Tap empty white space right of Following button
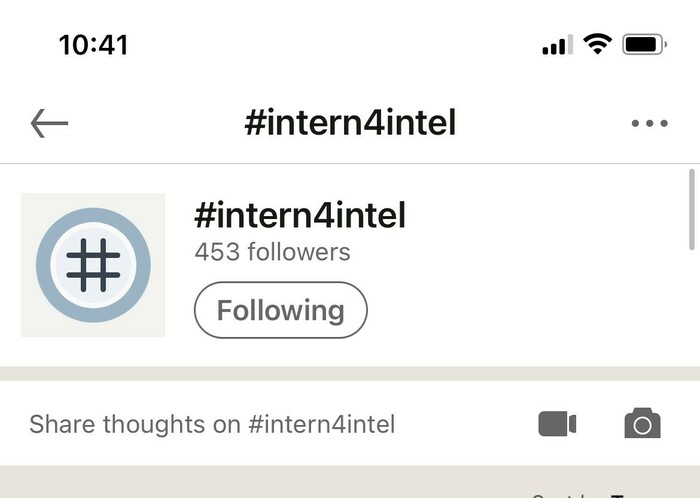Image resolution: width=700 pixels, height=498 pixels. [520, 310]
